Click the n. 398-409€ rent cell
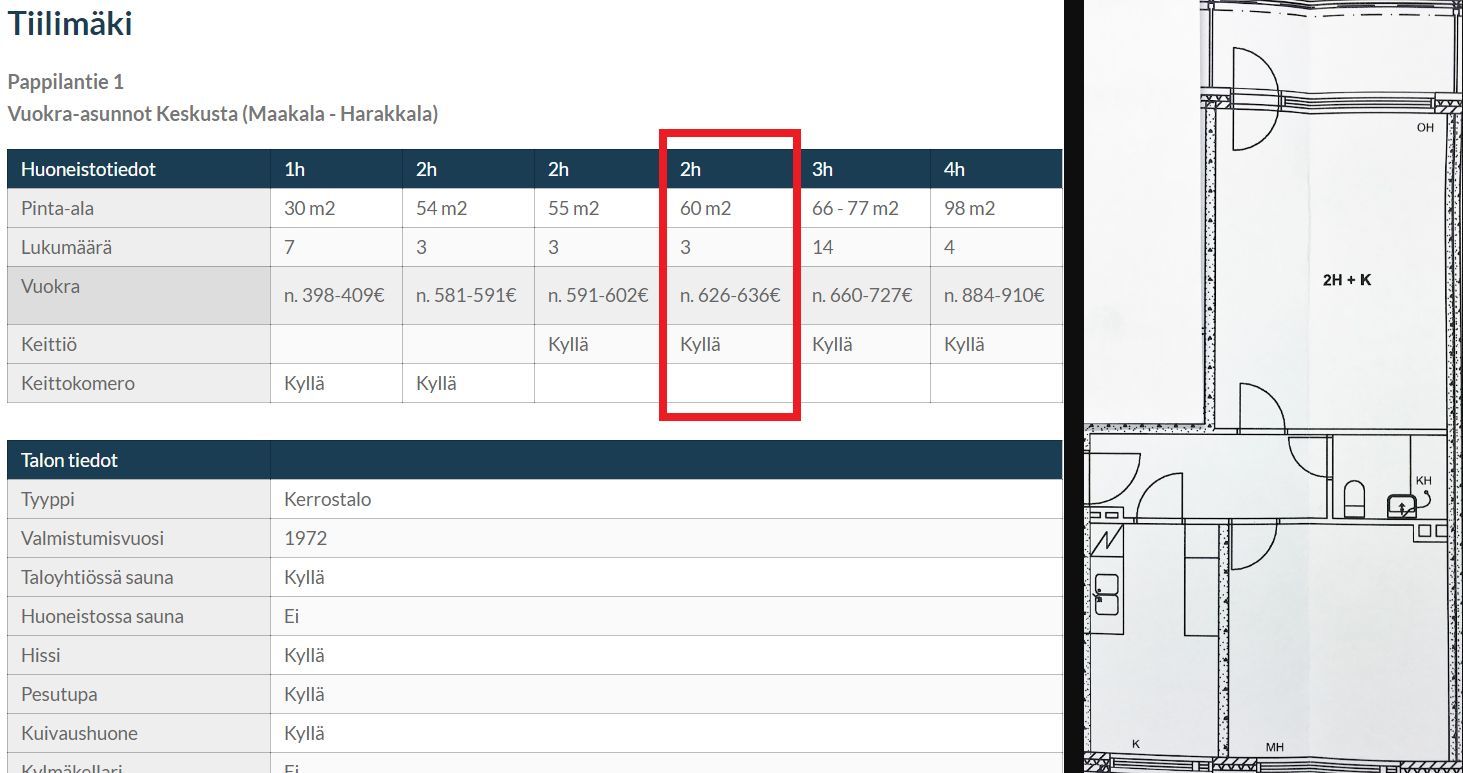This screenshot has width=1463, height=773. [x=334, y=295]
